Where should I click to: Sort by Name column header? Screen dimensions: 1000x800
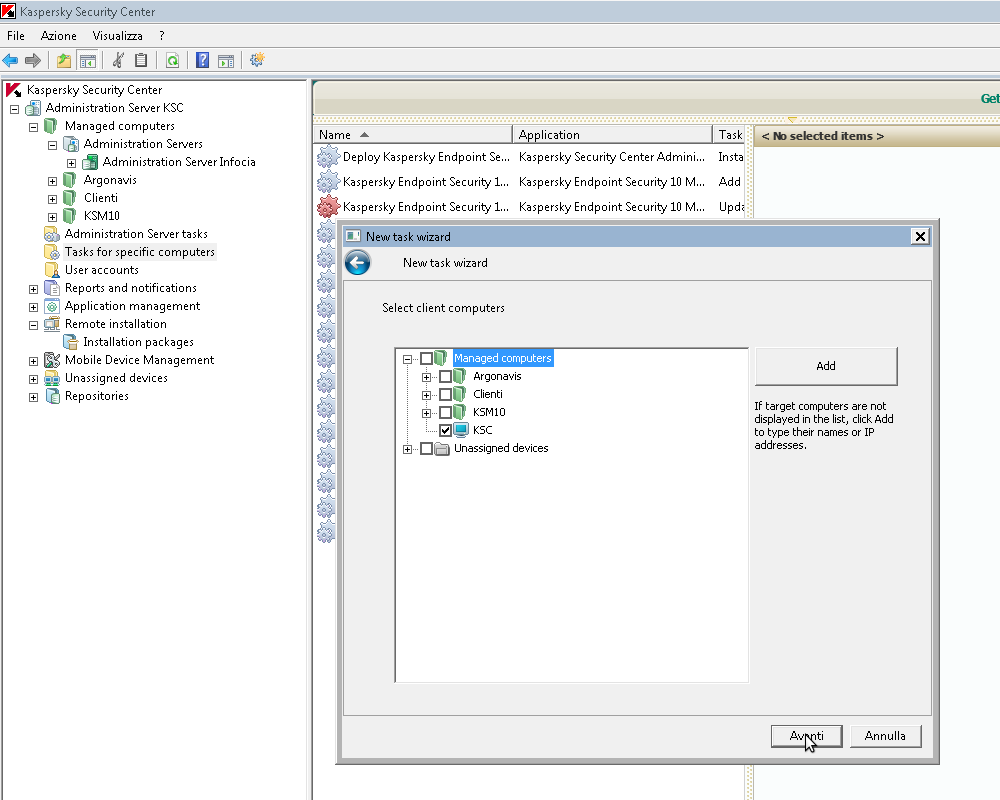413,135
